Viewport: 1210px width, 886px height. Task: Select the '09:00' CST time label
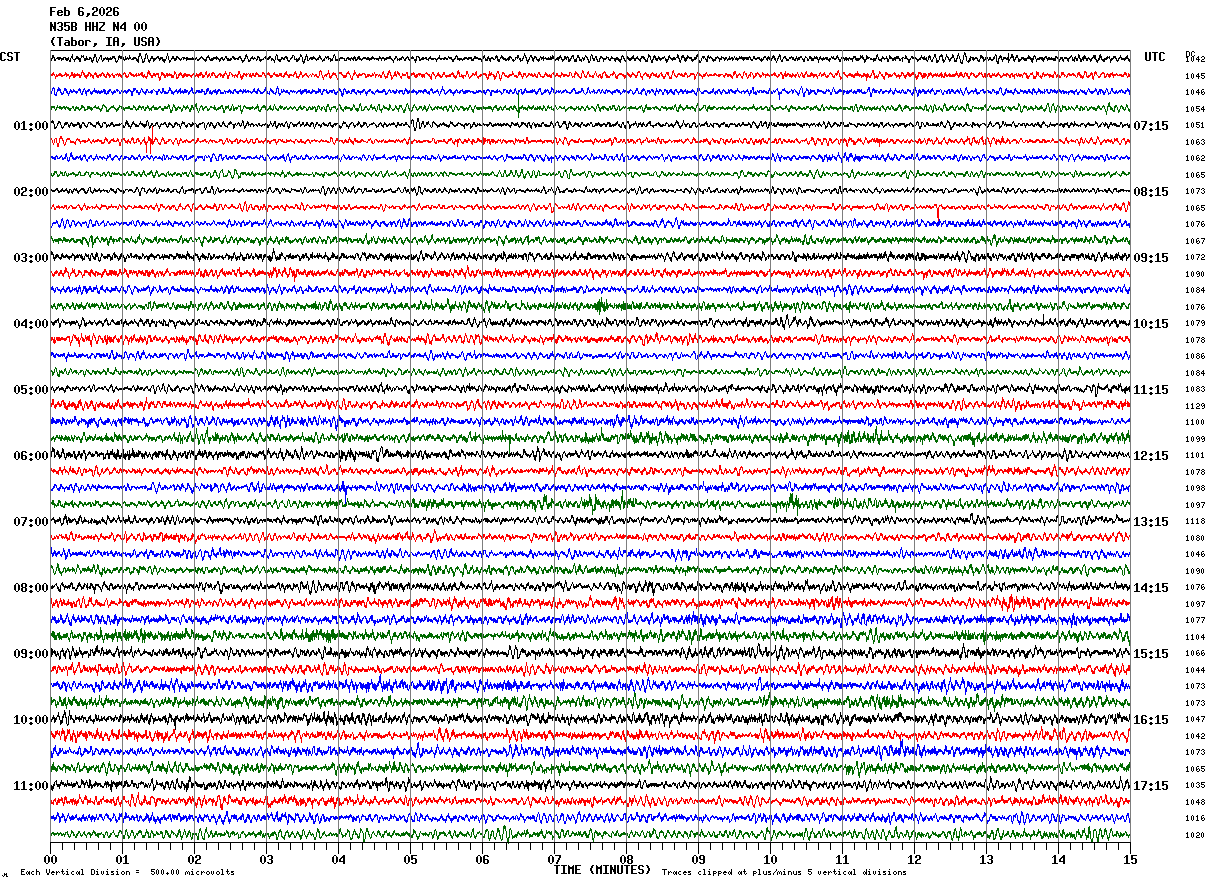coord(31,654)
